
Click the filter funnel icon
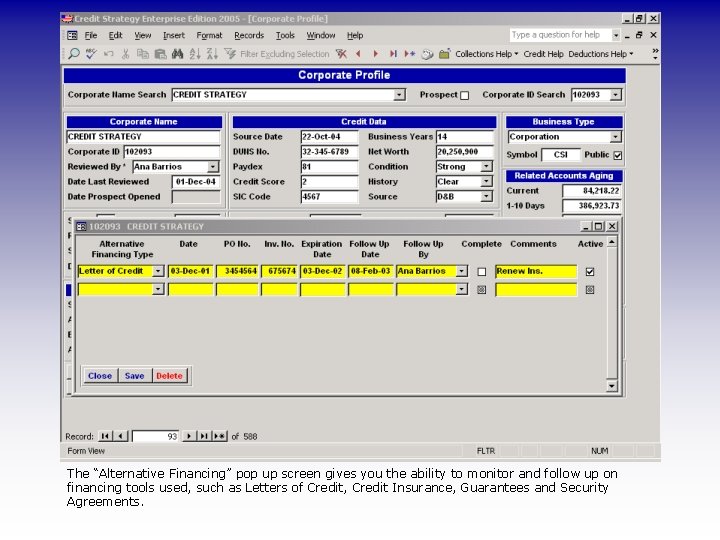[x=230, y=54]
